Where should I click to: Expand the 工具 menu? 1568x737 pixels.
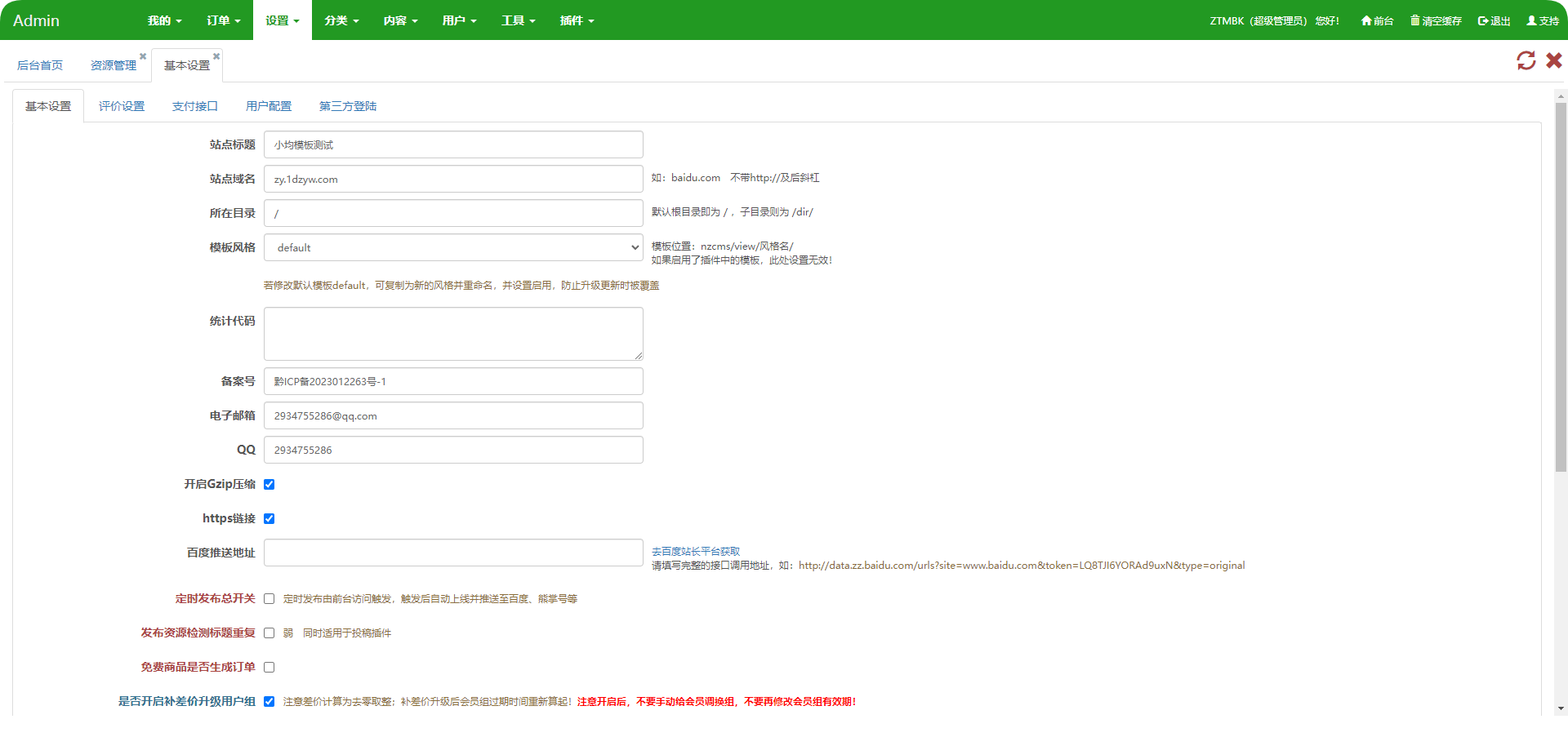(518, 20)
